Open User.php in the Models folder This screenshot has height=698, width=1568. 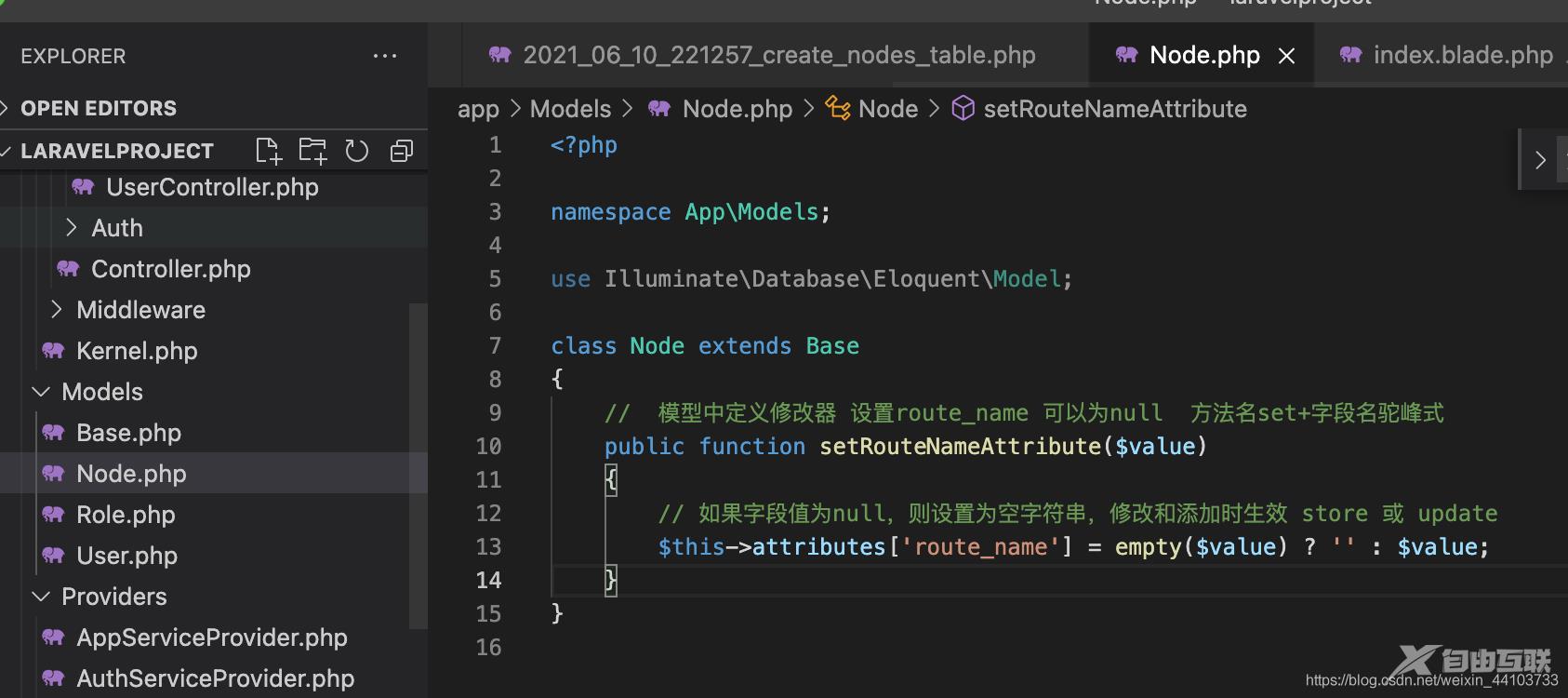[x=126, y=556]
